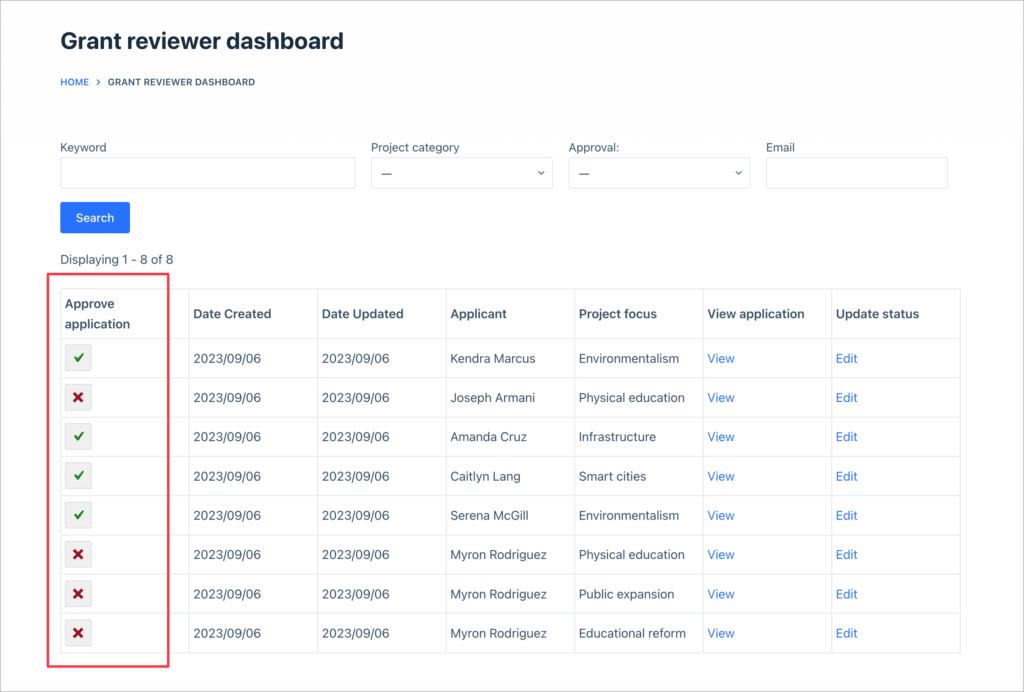Viewport: 1024px width, 692px height.
Task: Open the Approval dropdown
Action: [x=659, y=173]
